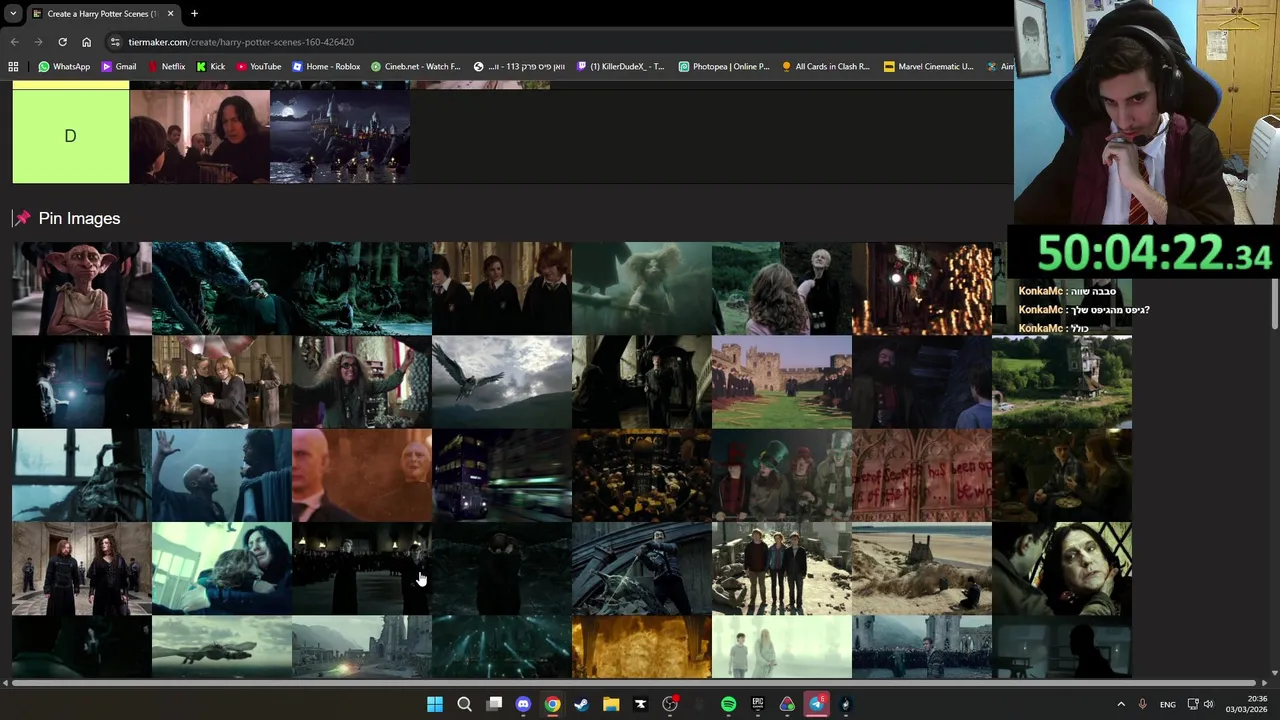The width and height of the screenshot is (1280, 720).
Task: Pick Snape hugging Lily image
Action: (222, 569)
